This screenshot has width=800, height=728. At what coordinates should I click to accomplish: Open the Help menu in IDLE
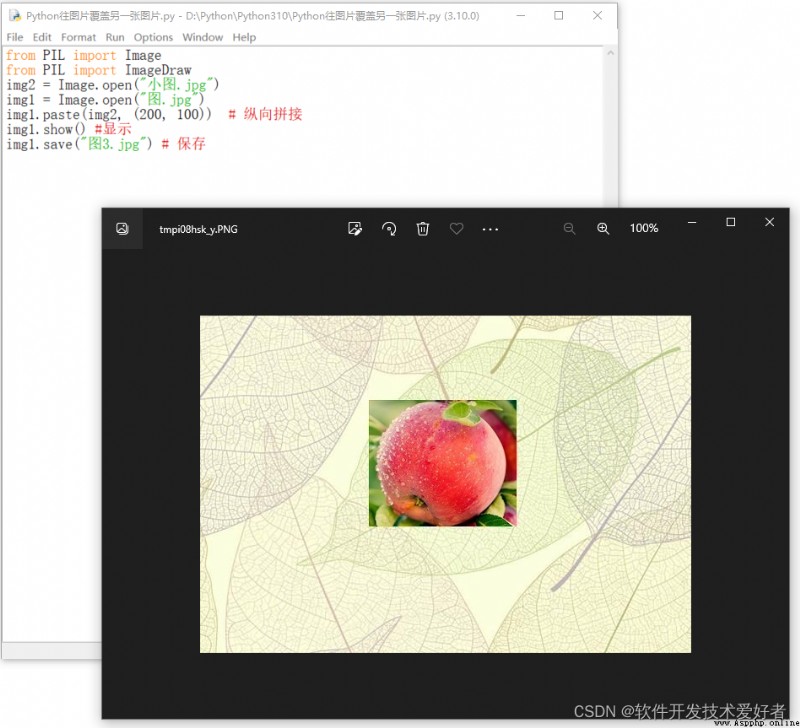coord(244,37)
